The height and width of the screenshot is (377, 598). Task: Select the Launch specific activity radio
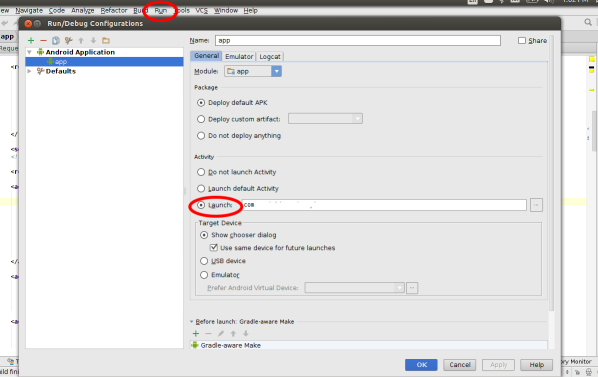tap(201, 205)
